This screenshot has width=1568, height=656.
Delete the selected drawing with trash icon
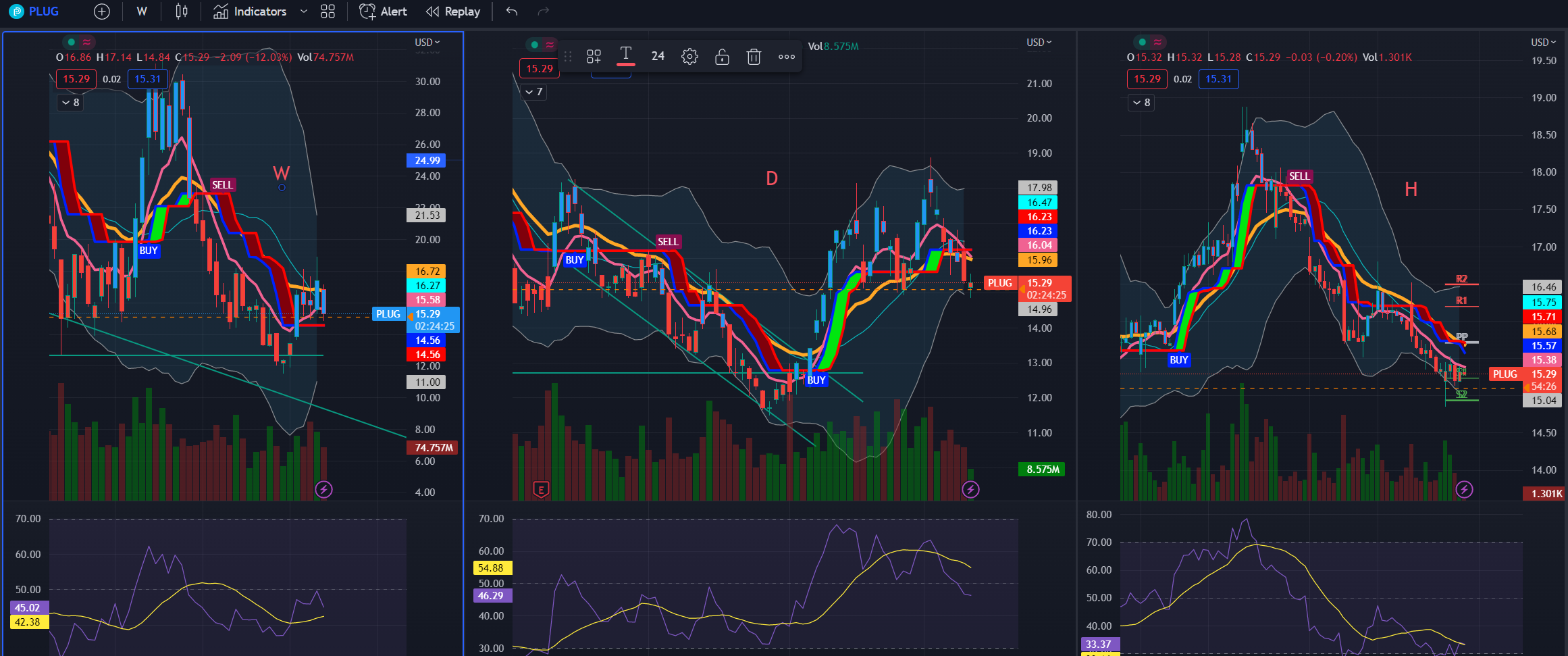coord(754,57)
